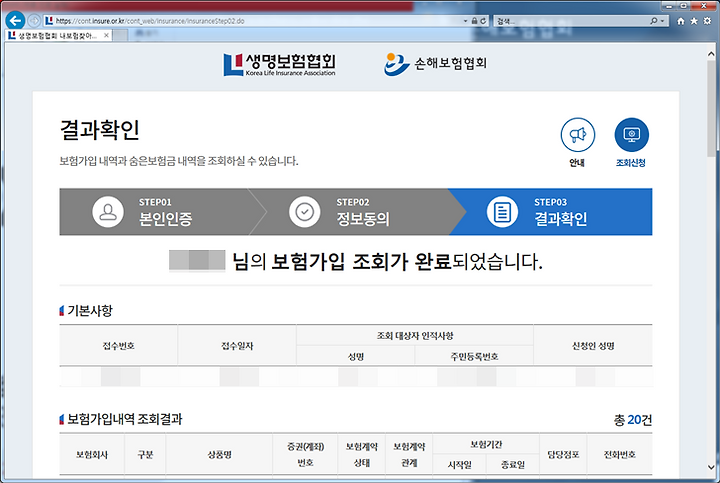Click the 보험가입내역 조회결과 heading
Image resolution: width=720 pixels, height=483 pixels.
pos(124,419)
